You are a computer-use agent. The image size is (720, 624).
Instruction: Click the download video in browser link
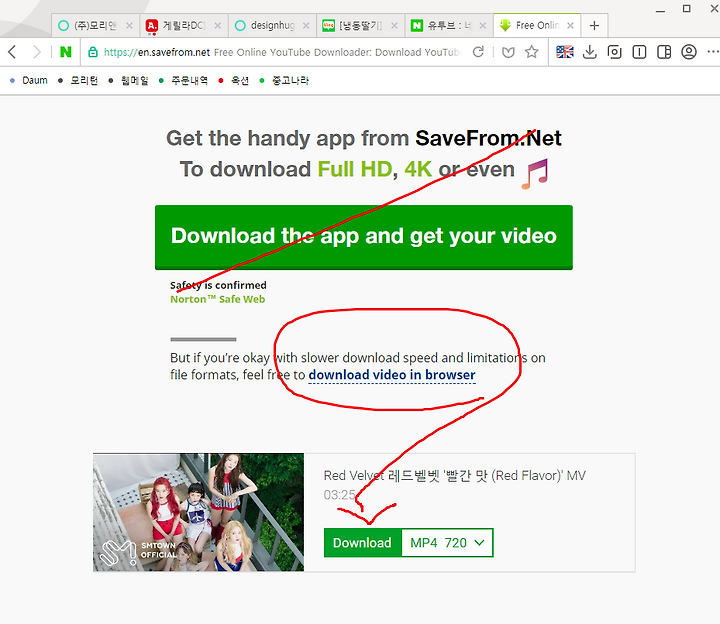click(x=392, y=375)
